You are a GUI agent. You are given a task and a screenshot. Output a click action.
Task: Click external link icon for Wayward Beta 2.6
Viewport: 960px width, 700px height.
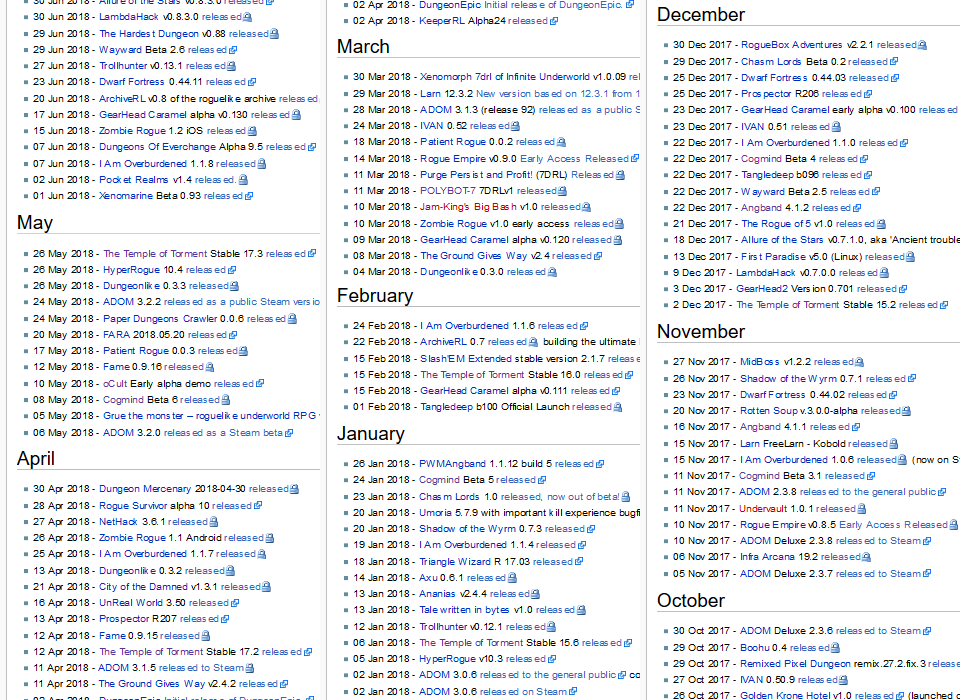pos(233,50)
